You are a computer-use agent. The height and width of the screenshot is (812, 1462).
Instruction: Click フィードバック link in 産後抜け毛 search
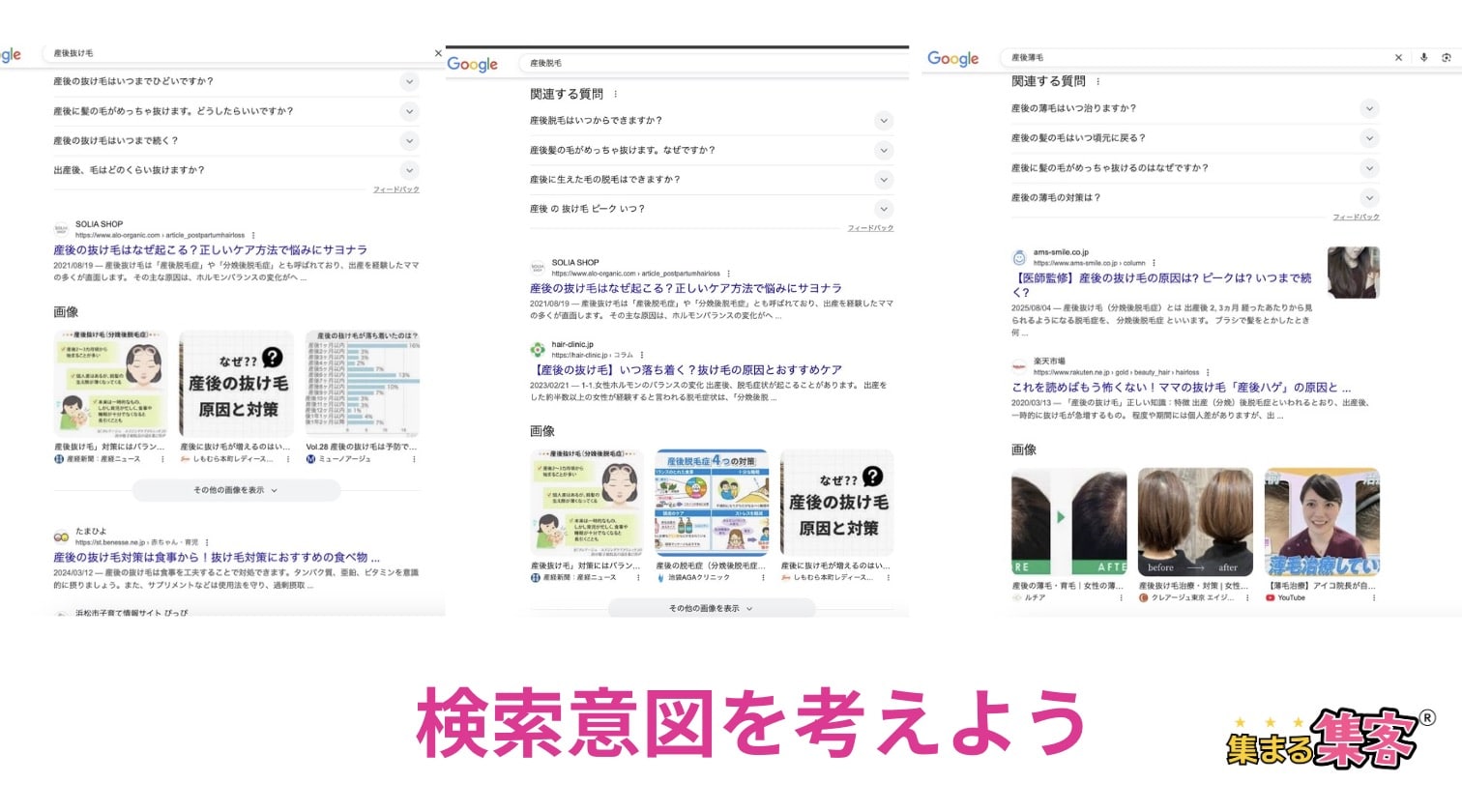pyautogui.click(x=396, y=189)
